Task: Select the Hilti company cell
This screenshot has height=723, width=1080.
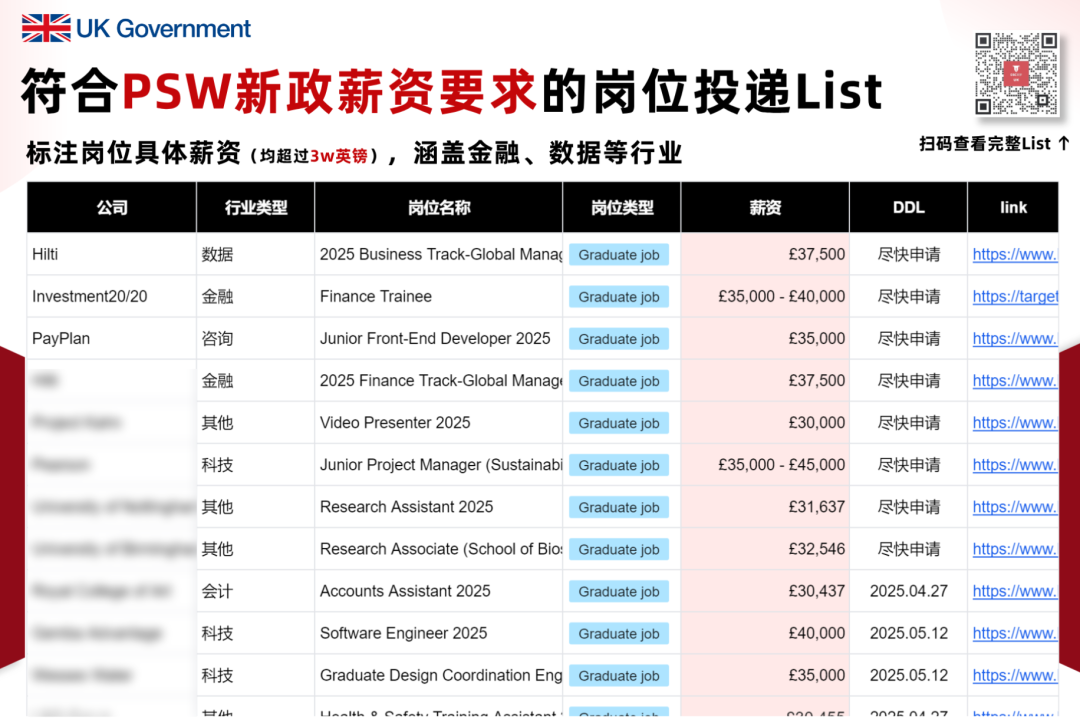Action: tap(112, 254)
